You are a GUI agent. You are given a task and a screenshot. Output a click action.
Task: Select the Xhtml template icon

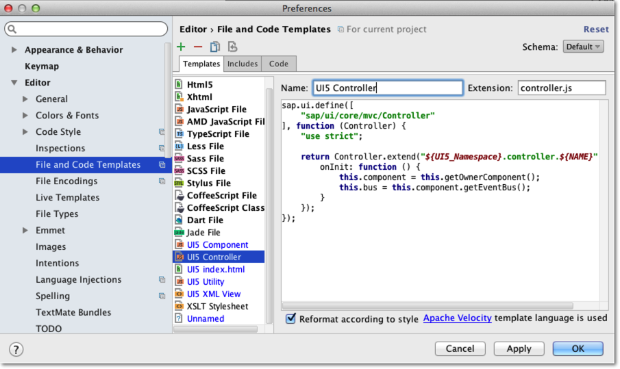(179, 97)
